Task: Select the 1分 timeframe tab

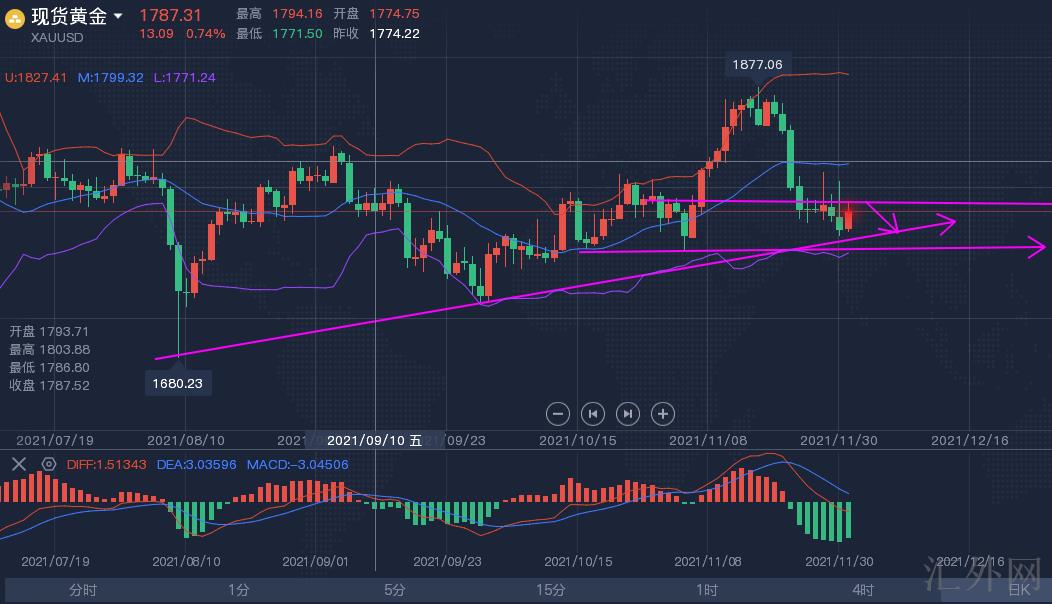Action: 238,590
